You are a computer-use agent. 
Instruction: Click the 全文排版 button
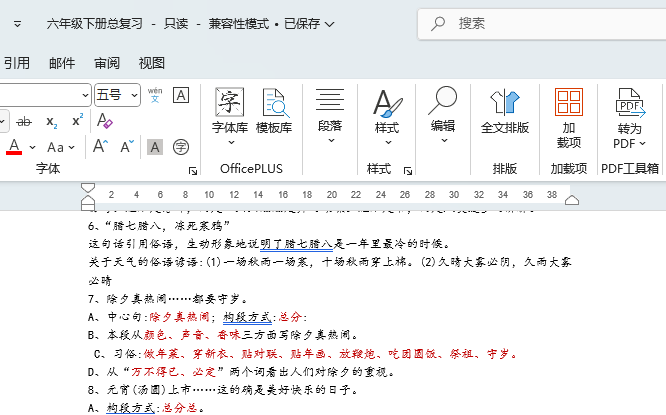505,111
